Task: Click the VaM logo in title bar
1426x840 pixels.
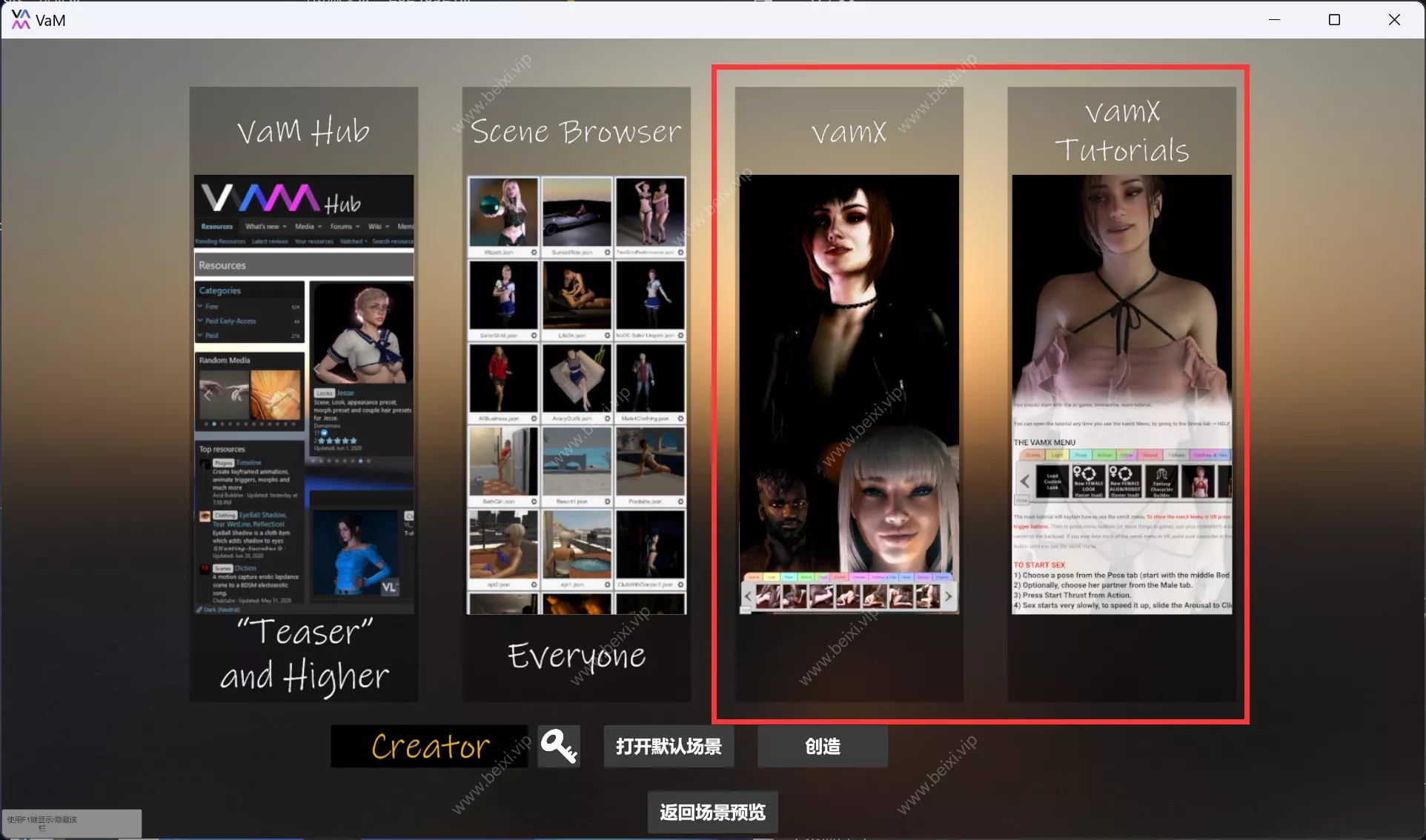Action: pyautogui.click(x=21, y=20)
